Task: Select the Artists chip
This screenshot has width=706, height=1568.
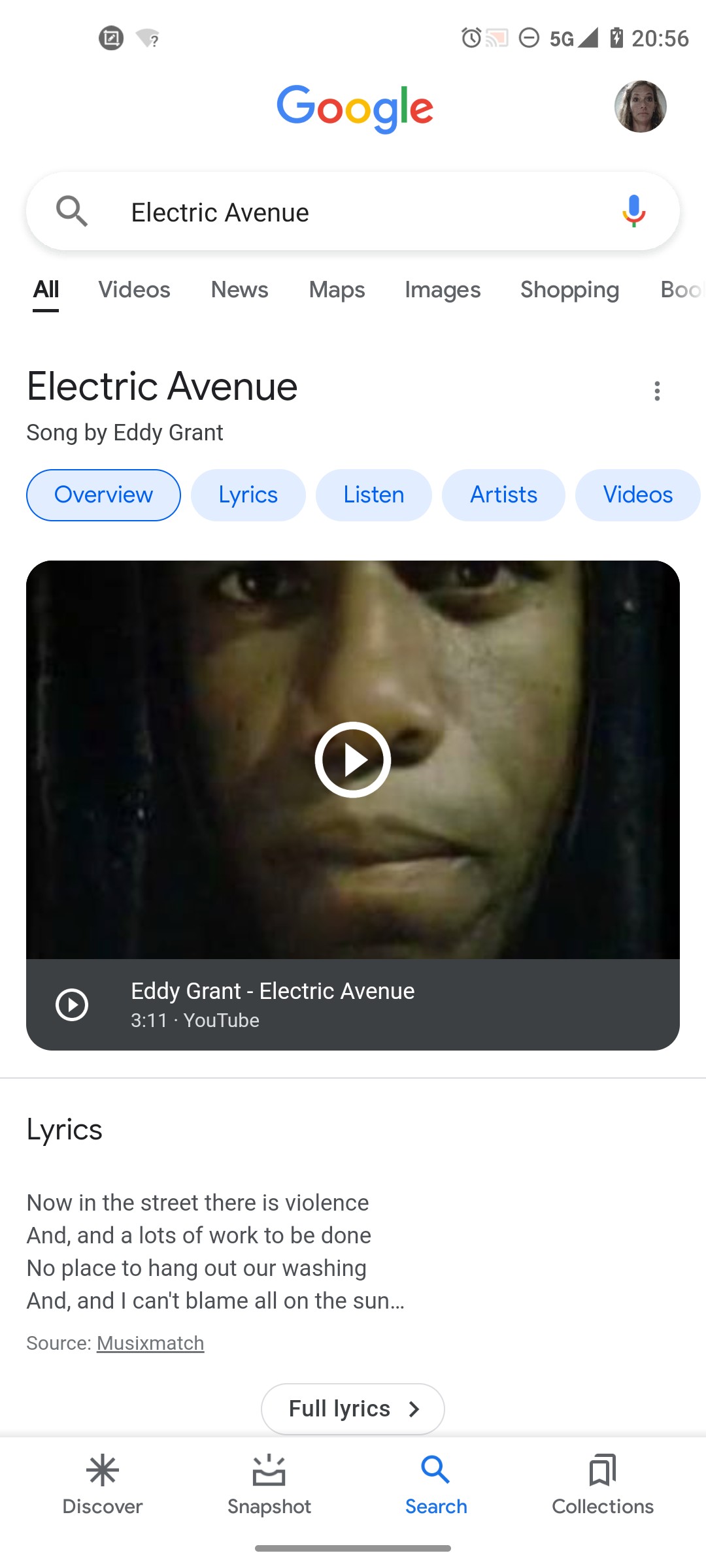Action: click(503, 495)
